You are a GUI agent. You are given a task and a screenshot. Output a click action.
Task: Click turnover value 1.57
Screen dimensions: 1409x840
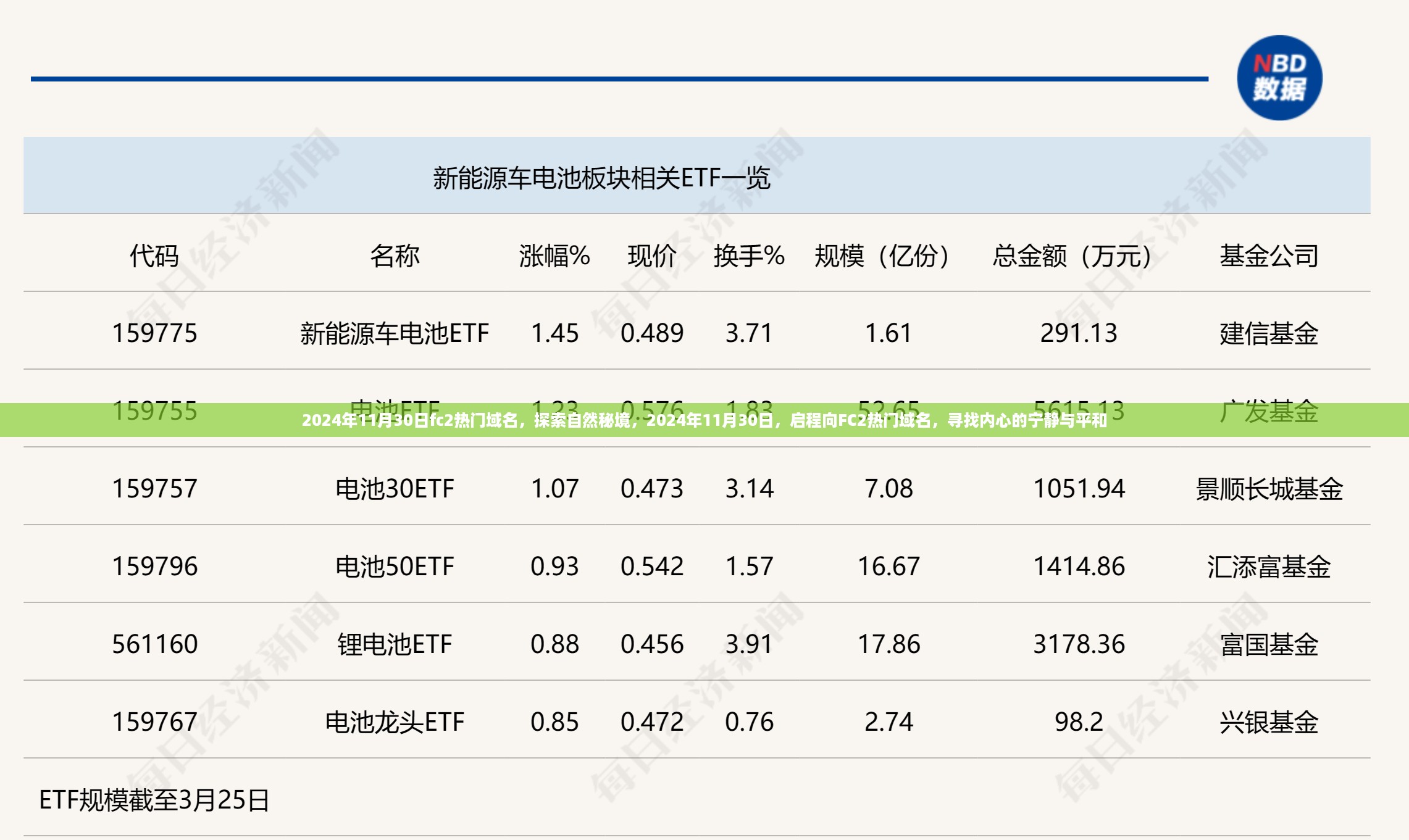tap(749, 567)
